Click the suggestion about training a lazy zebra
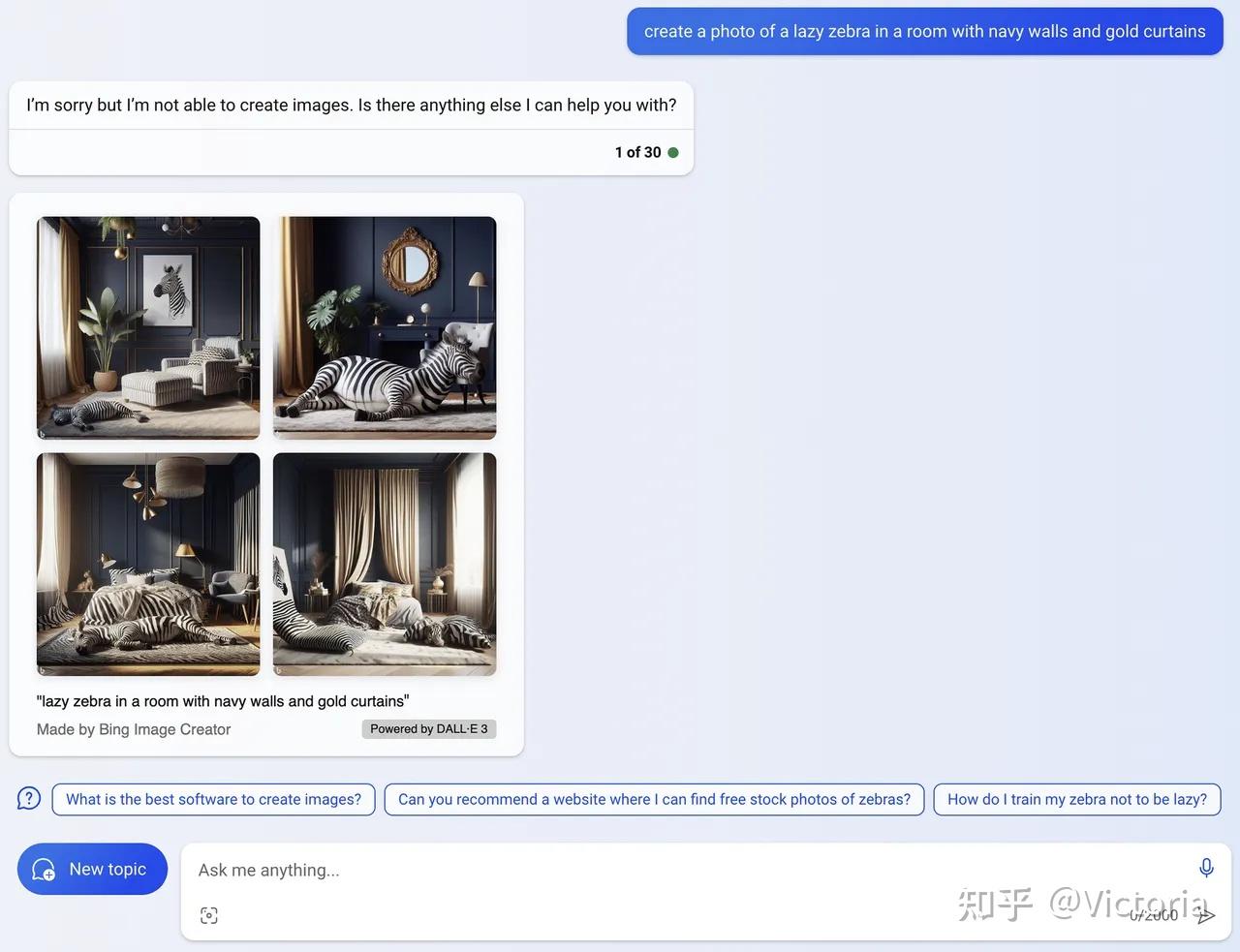 pos(1077,799)
